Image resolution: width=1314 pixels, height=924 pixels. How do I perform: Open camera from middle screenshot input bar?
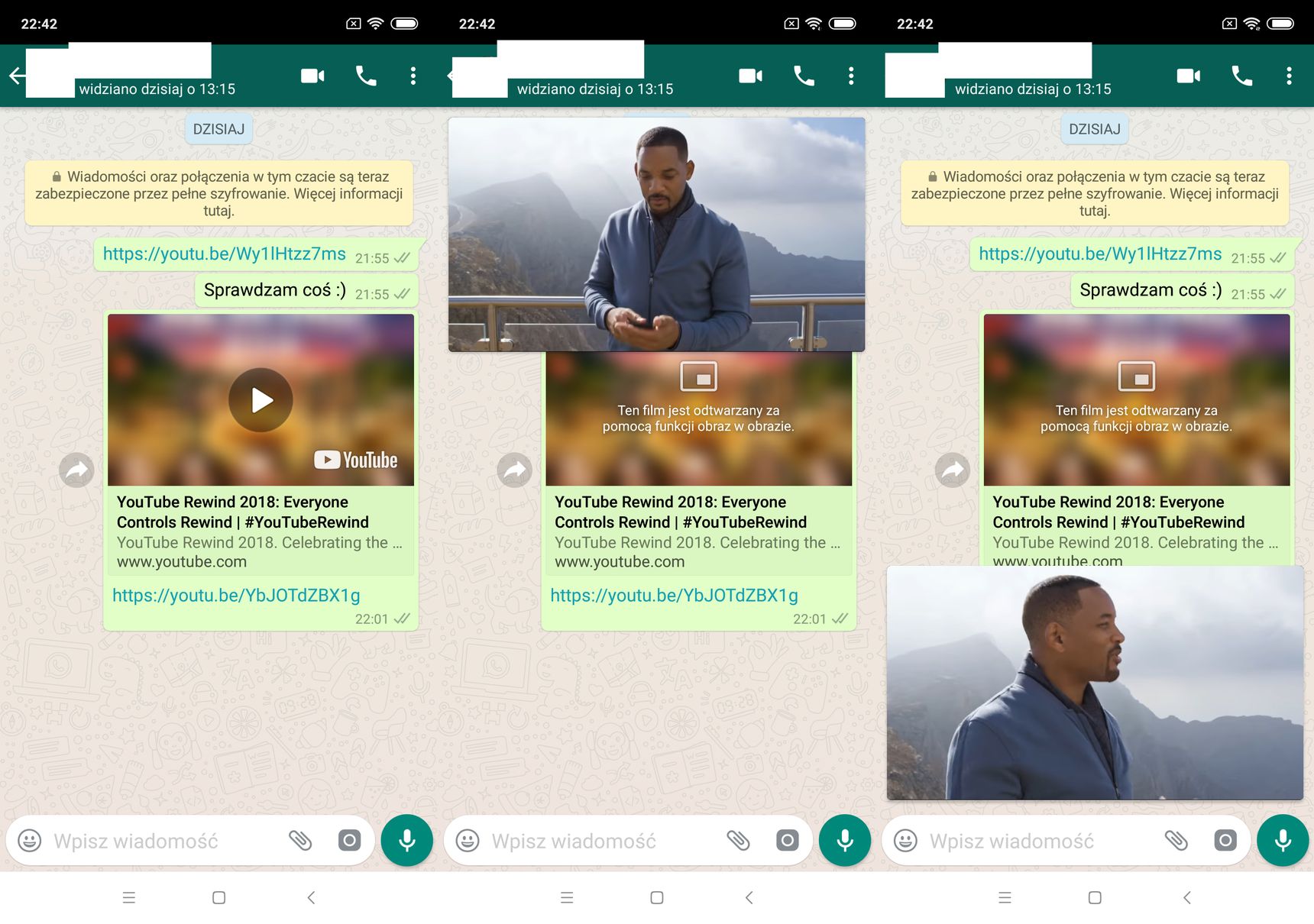(787, 841)
